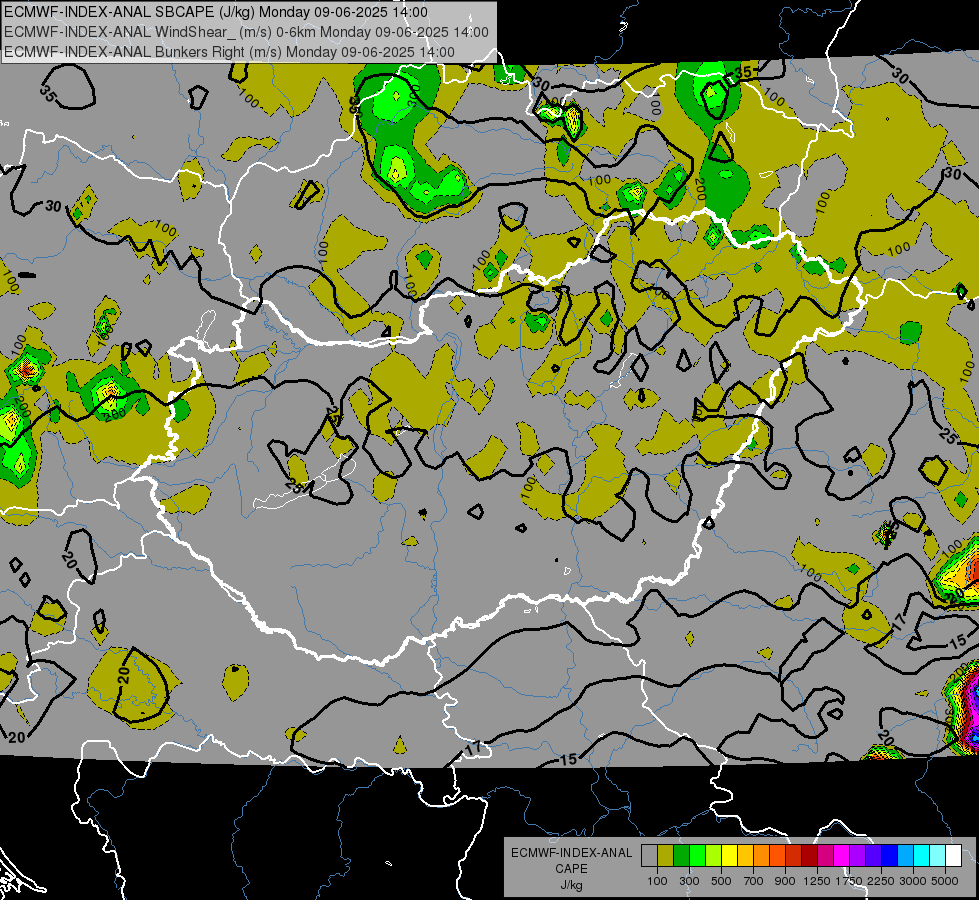Click the 17 contour label above 15

899,621
